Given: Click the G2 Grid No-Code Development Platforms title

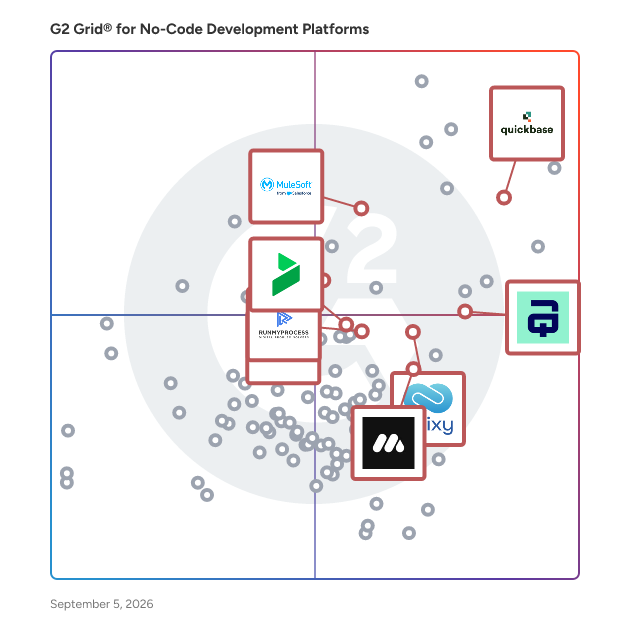Looking at the screenshot, I should [209, 29].
